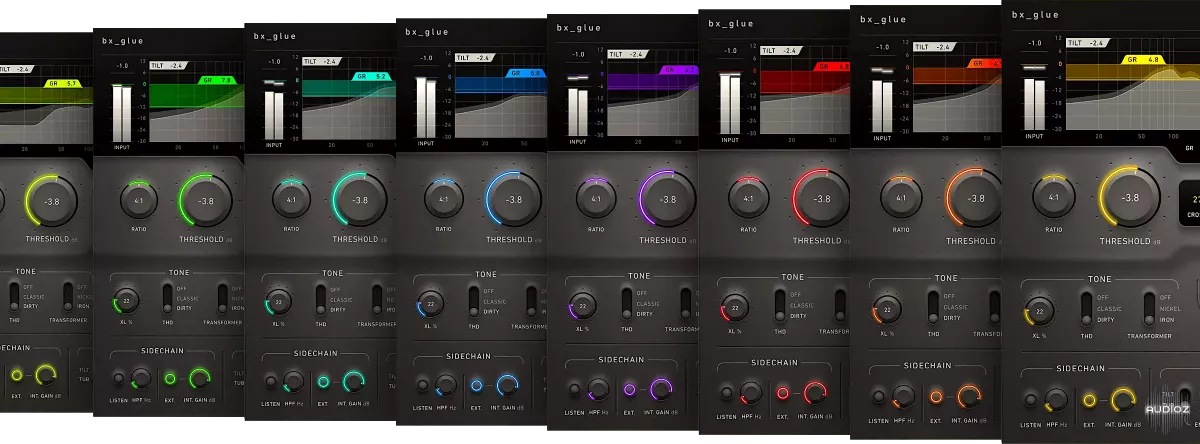The height and width of the screenshot is (444, 1200).
Task: Click the red Threshold knob
Action: point(821,198)
